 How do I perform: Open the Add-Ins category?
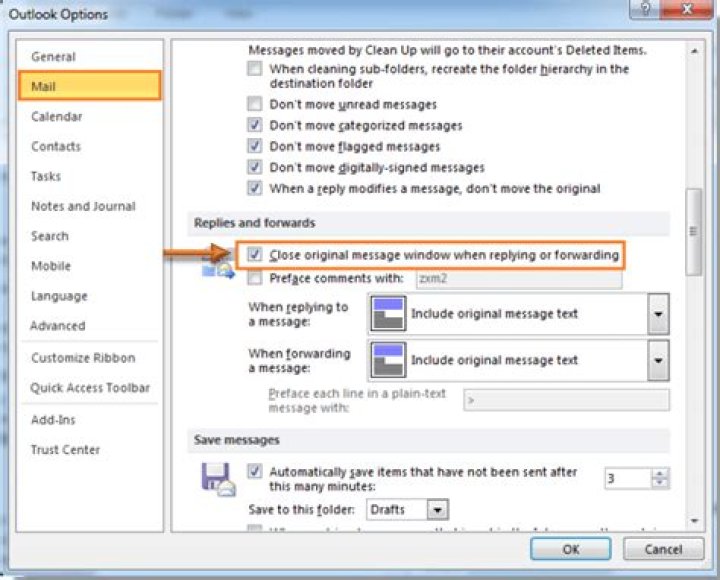(x=53, y=420)
